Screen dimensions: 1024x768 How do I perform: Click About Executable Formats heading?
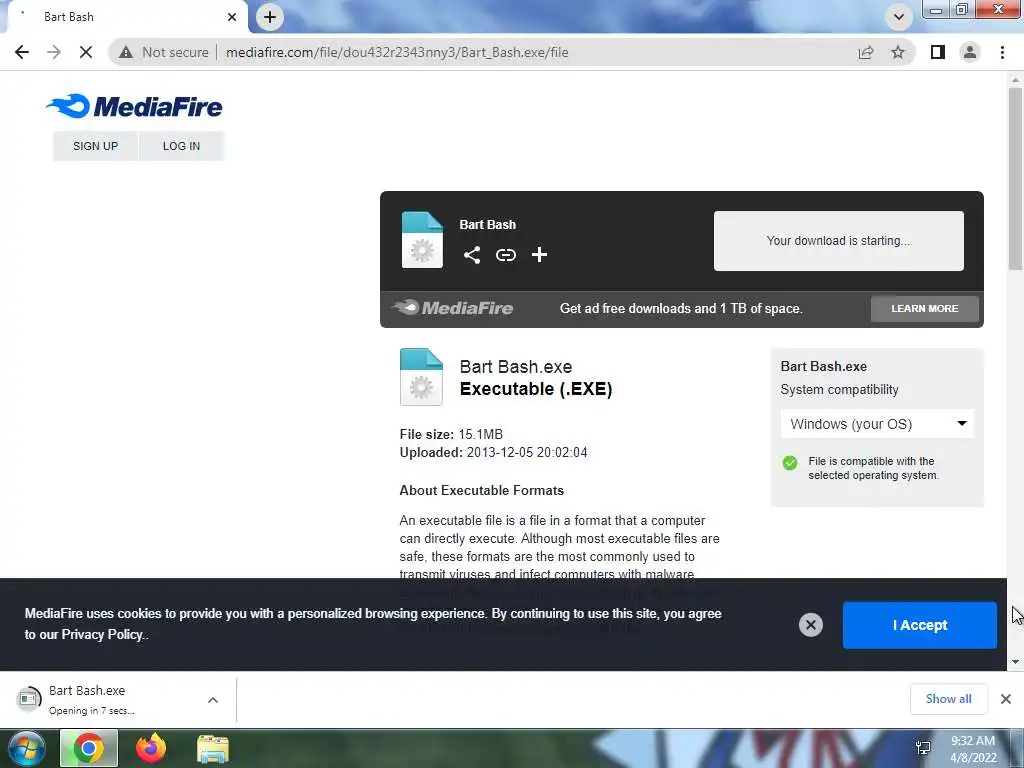481,490
